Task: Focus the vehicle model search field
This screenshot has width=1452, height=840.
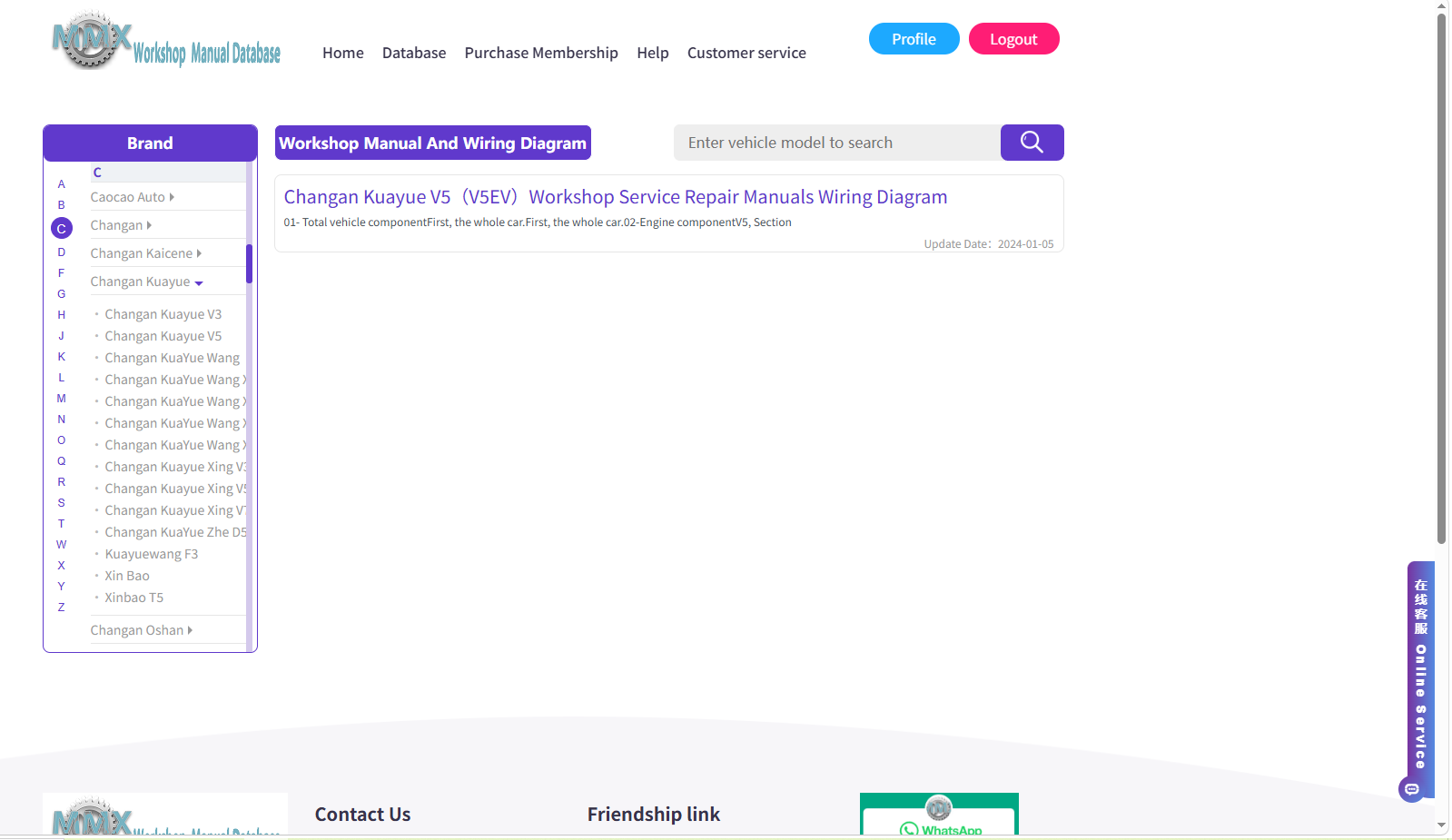Action: [x=837, y=143]
